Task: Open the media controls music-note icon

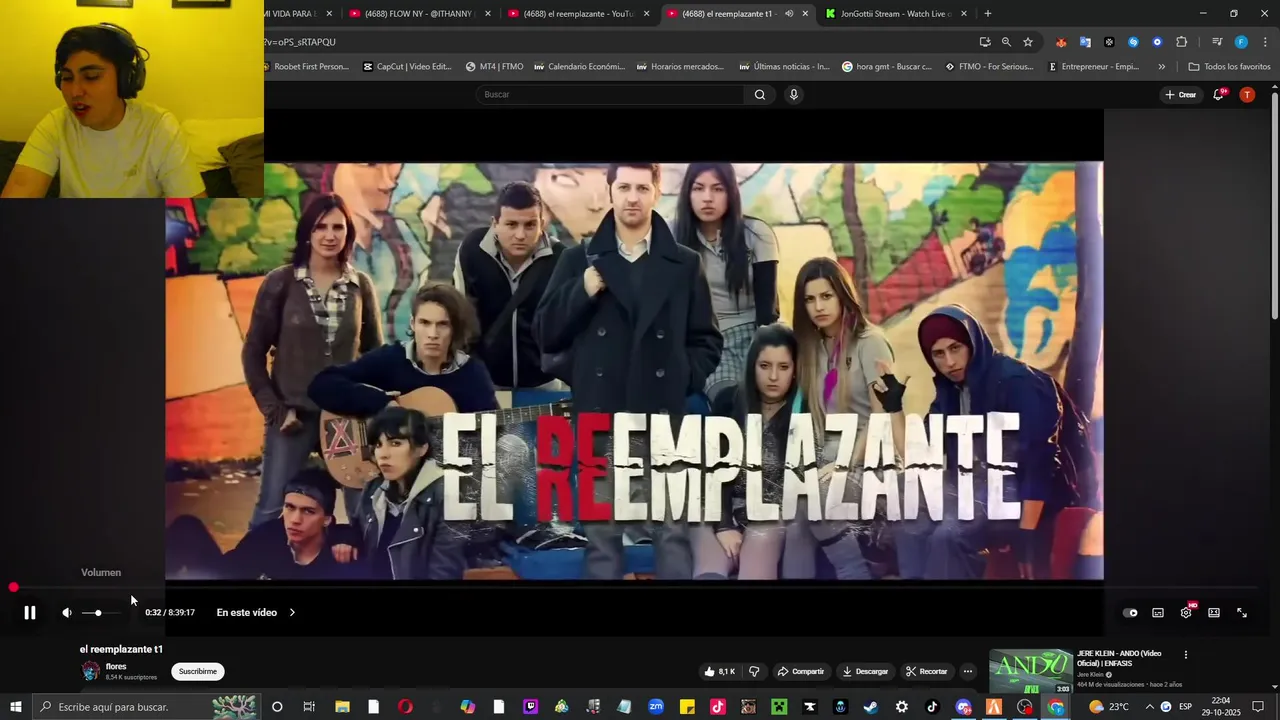Action: 1217,42
